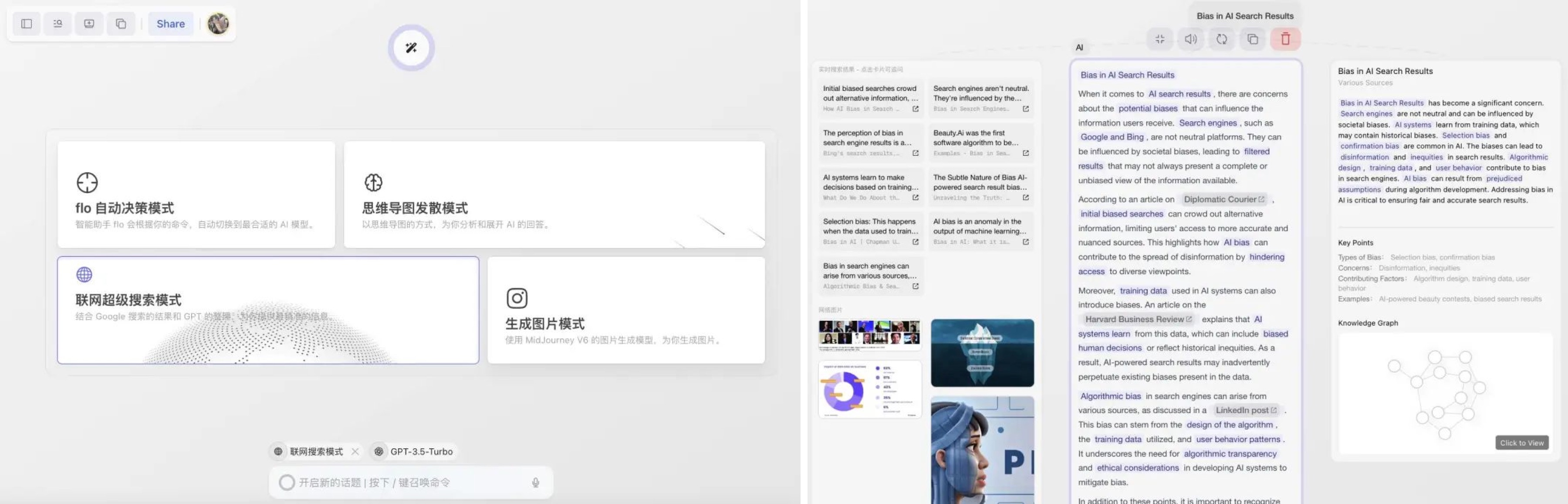This screenshot has width=1568, height=504.
Task: Copy the answer using copy icon above card
Action: 1253,39
